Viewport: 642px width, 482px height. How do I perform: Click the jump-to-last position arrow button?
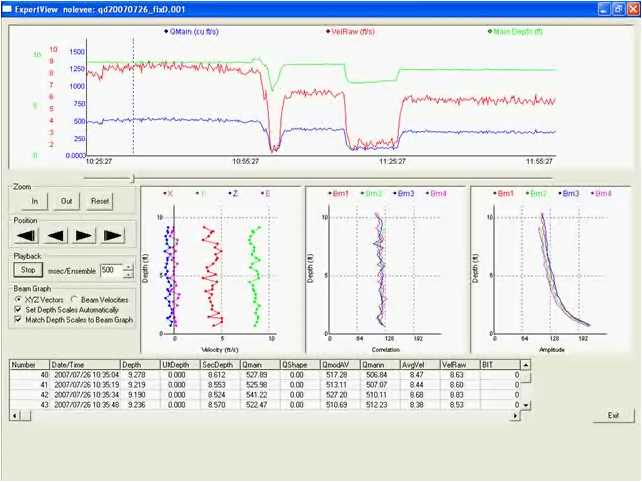point(114,235)
